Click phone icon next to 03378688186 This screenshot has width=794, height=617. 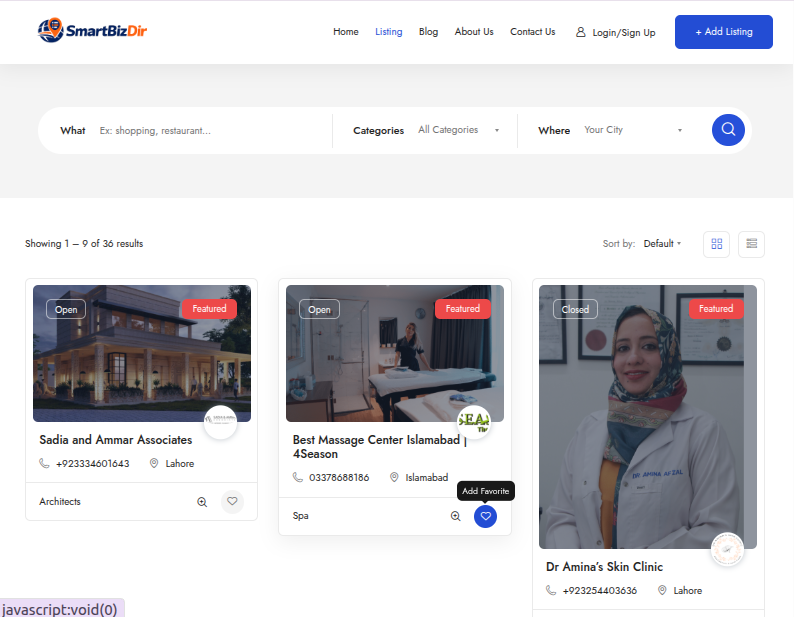pyautogui.click(x=298, y=477)
